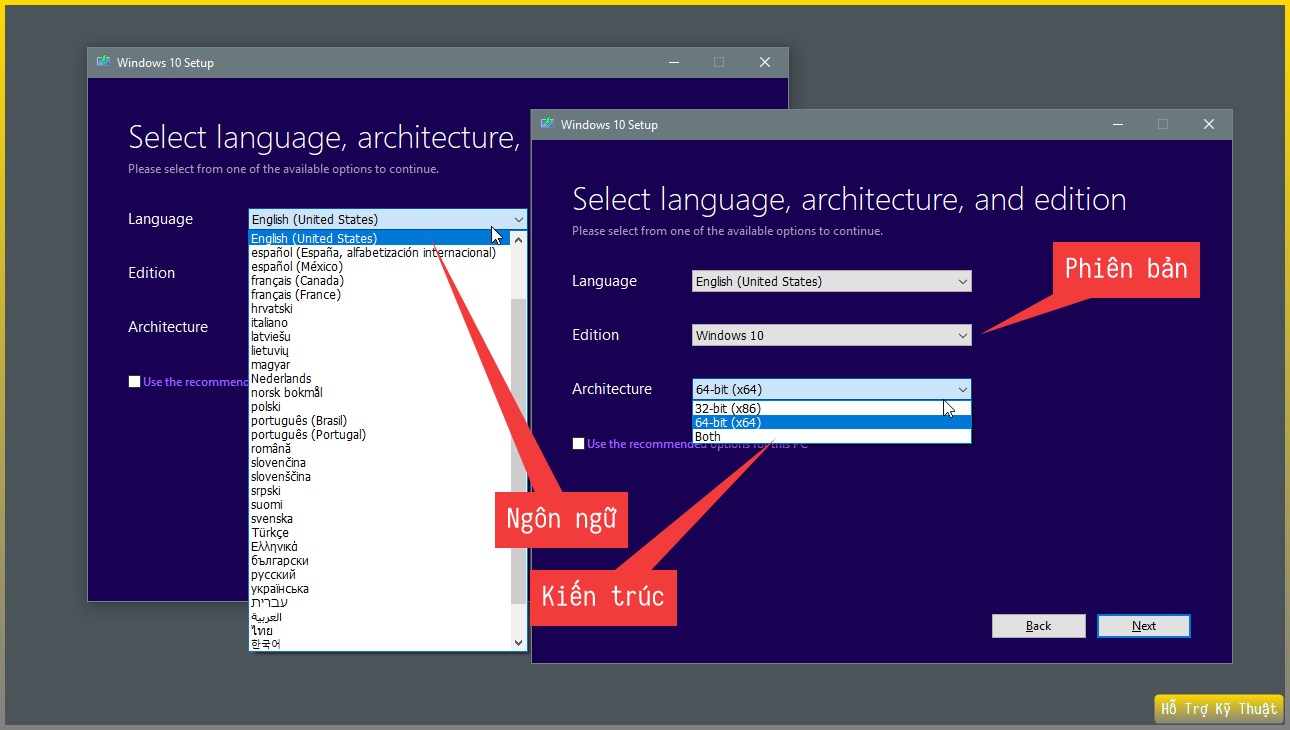Select русский in language list
Viewport: 1290px width, 730px height.
click(x=379, y=574)
